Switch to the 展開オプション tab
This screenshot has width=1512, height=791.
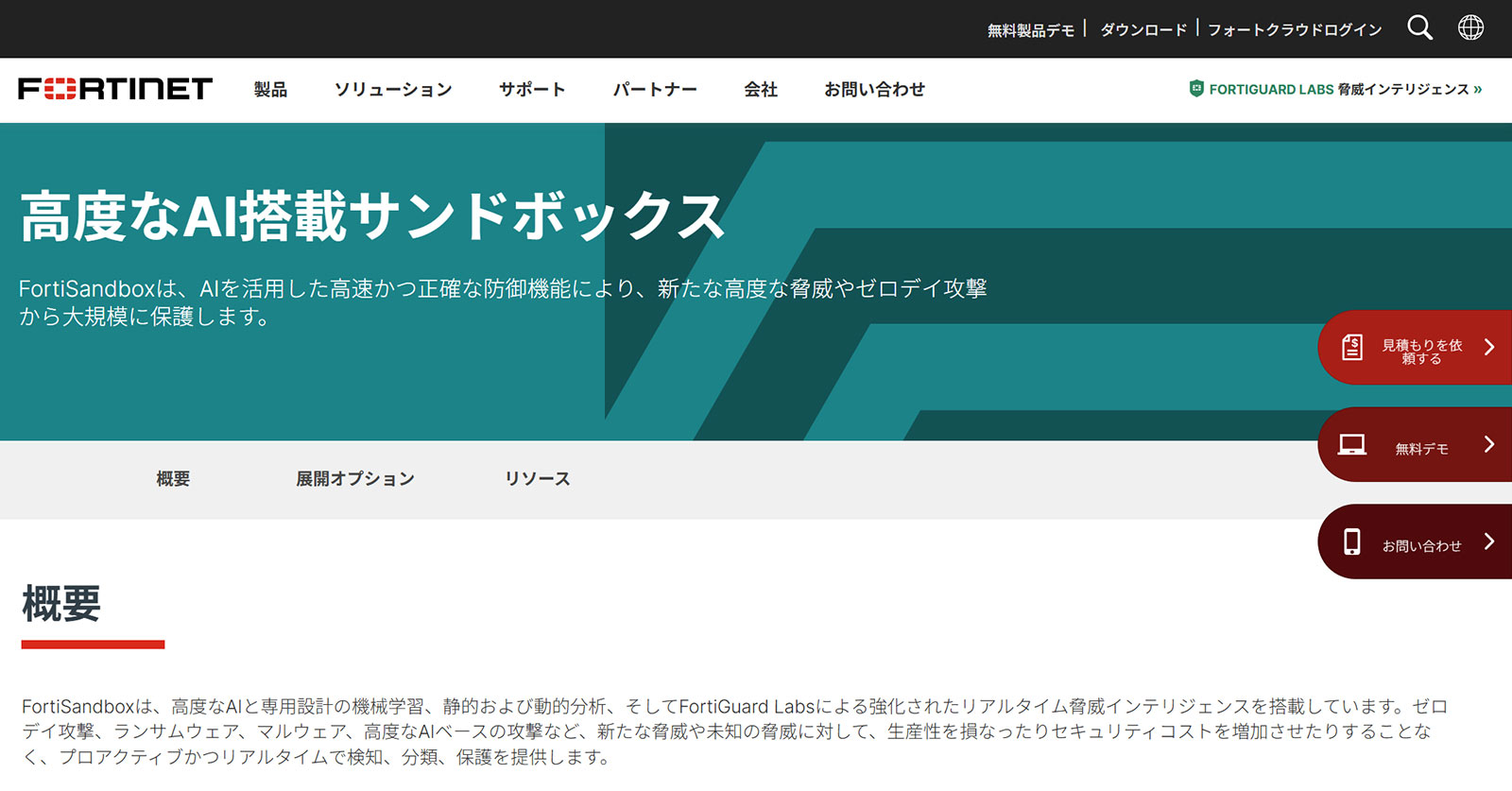(355, 479)
